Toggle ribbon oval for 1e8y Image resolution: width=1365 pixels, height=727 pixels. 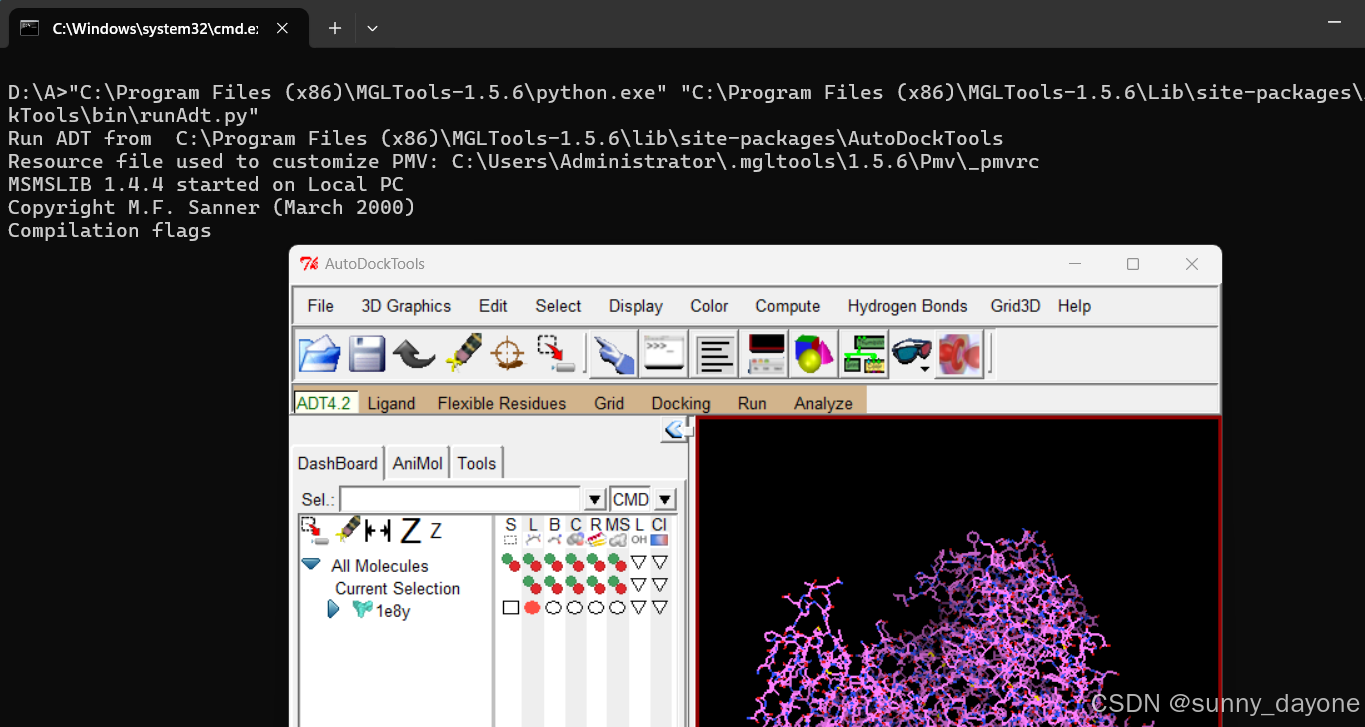[x=596, y=607]
